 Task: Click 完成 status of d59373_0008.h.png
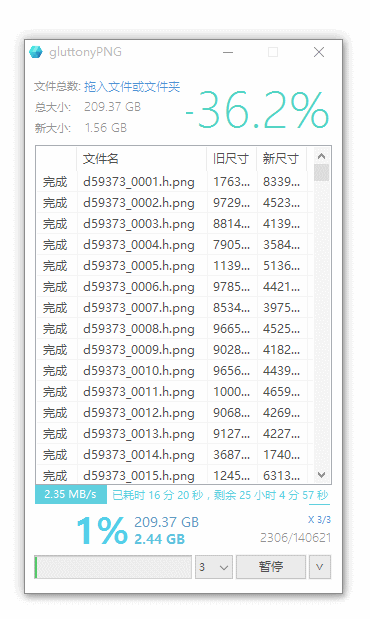55,329
